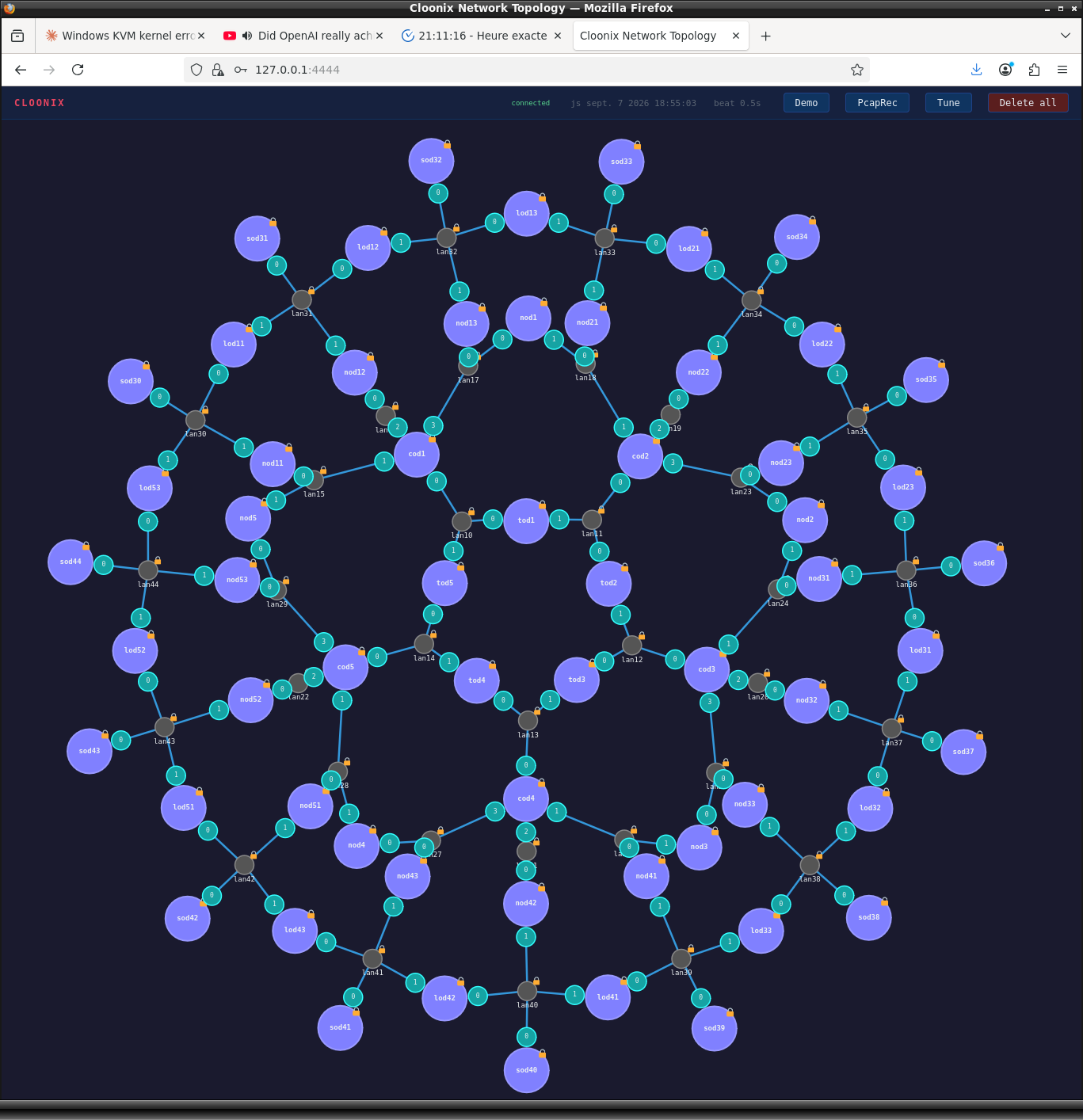Open the Firefox application menu

pyautogui.click(x=1062, y=70)
